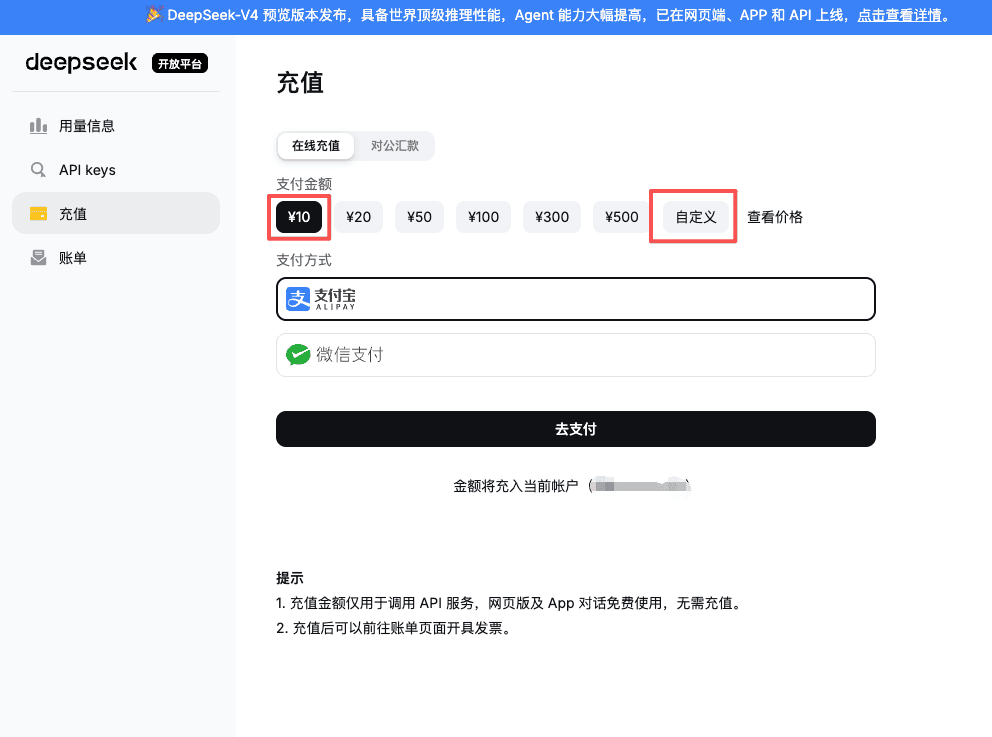Select the ¥50 payment amount
This screenshot has width=992, height=737.
(419, 217)
